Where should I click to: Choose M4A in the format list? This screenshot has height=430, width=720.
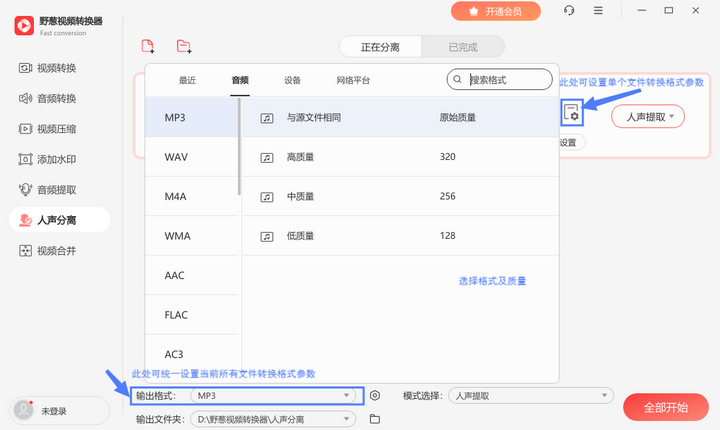point(191,197)
